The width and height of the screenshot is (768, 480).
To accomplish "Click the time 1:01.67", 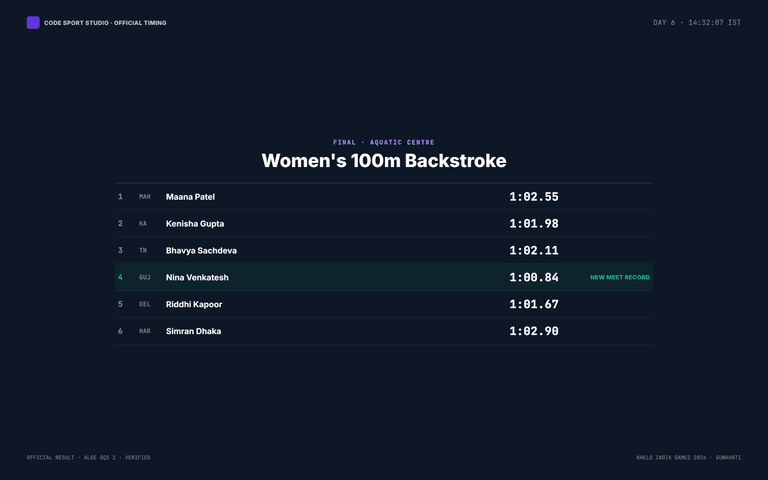I will 534,305.
